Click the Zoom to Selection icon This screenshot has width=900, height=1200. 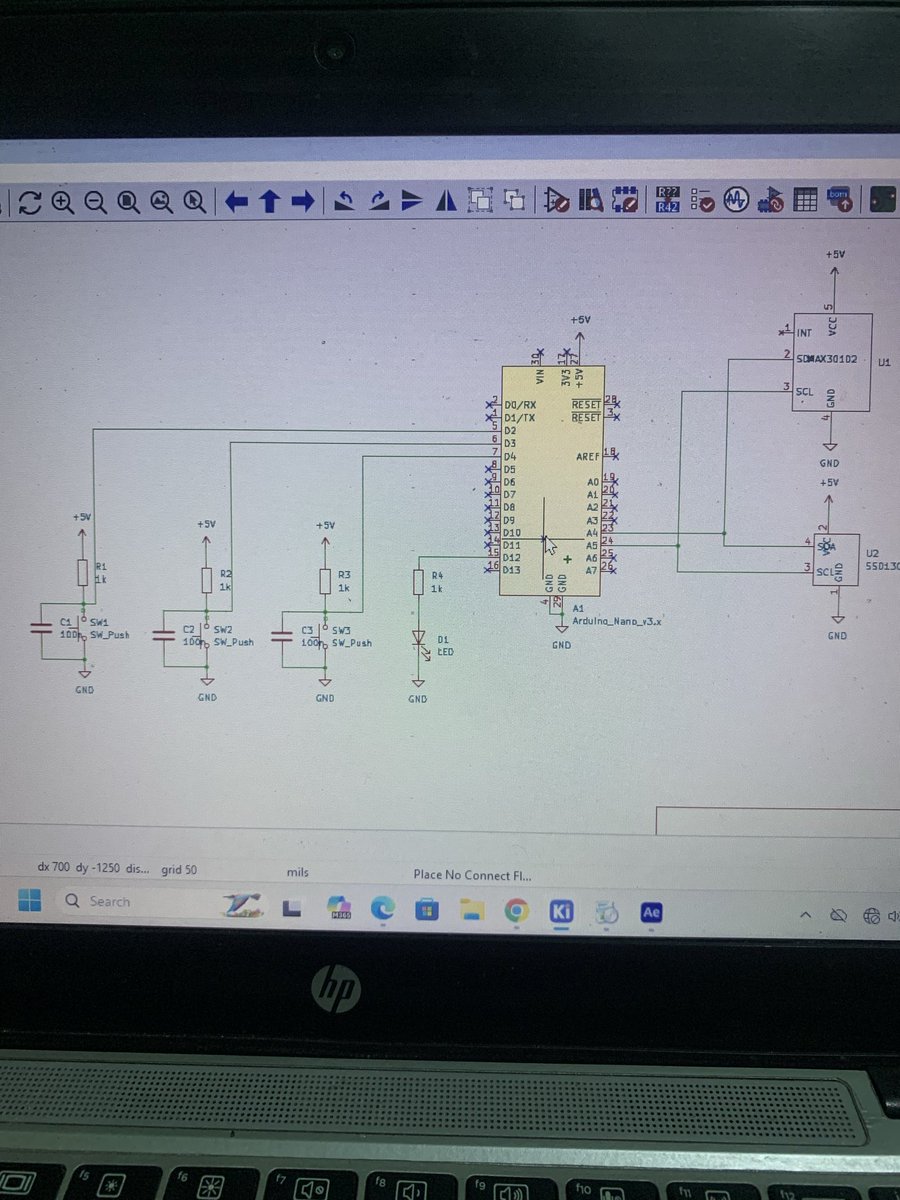click(x=195, y=202)
